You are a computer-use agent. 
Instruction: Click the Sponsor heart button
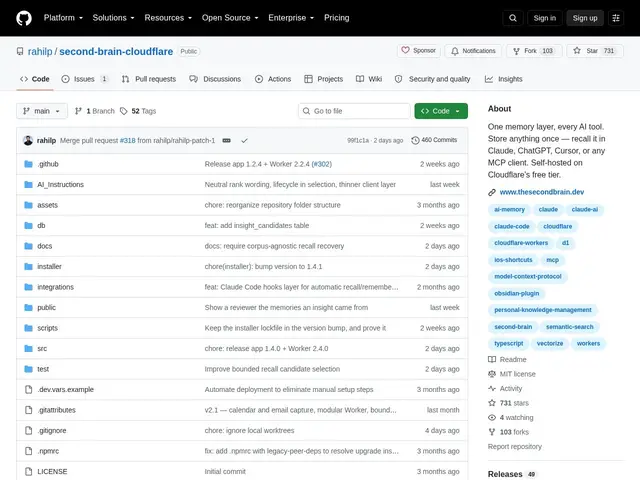click(x=418, y=51)
